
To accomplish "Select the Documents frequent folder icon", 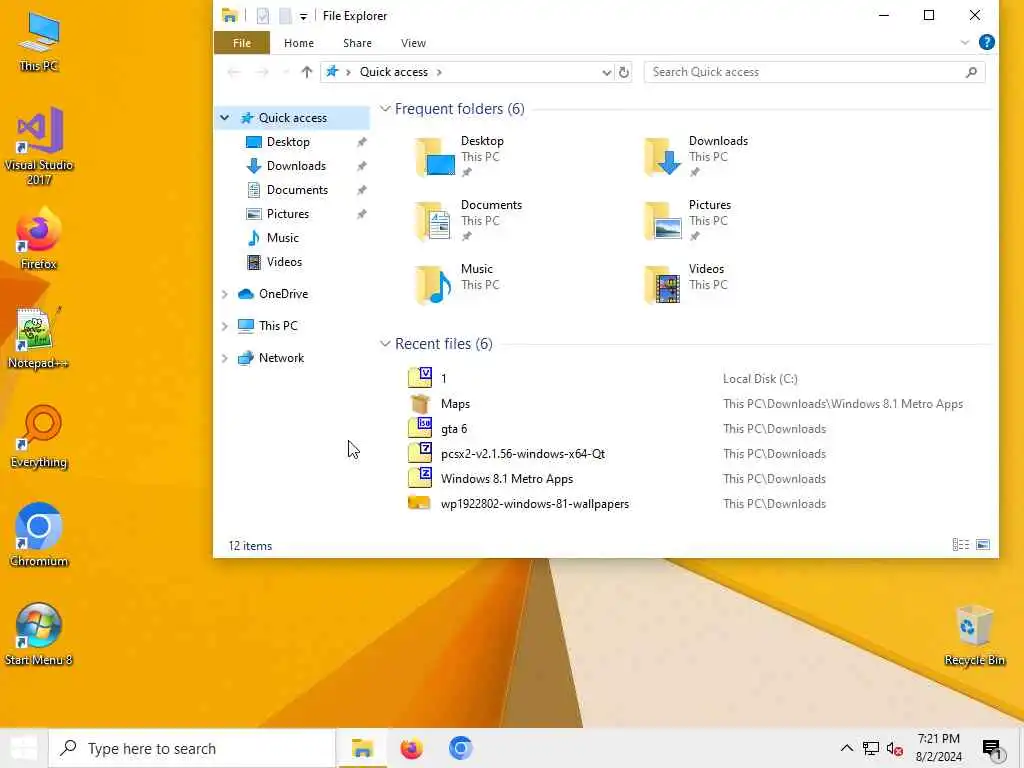I will pyautogui.click(x=435, y=221).
